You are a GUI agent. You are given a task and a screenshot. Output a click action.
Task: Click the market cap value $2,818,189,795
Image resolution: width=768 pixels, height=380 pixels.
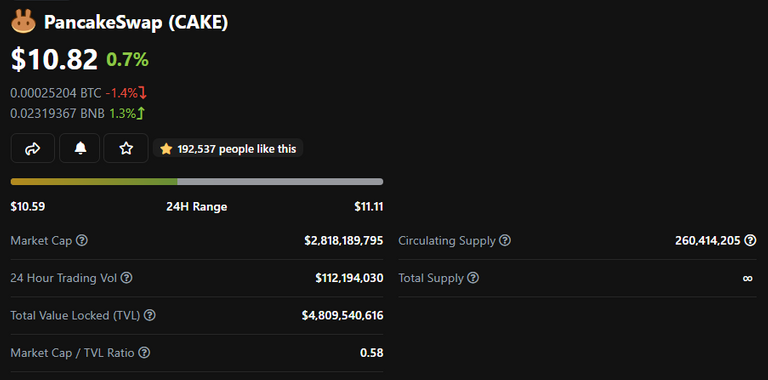344,240
